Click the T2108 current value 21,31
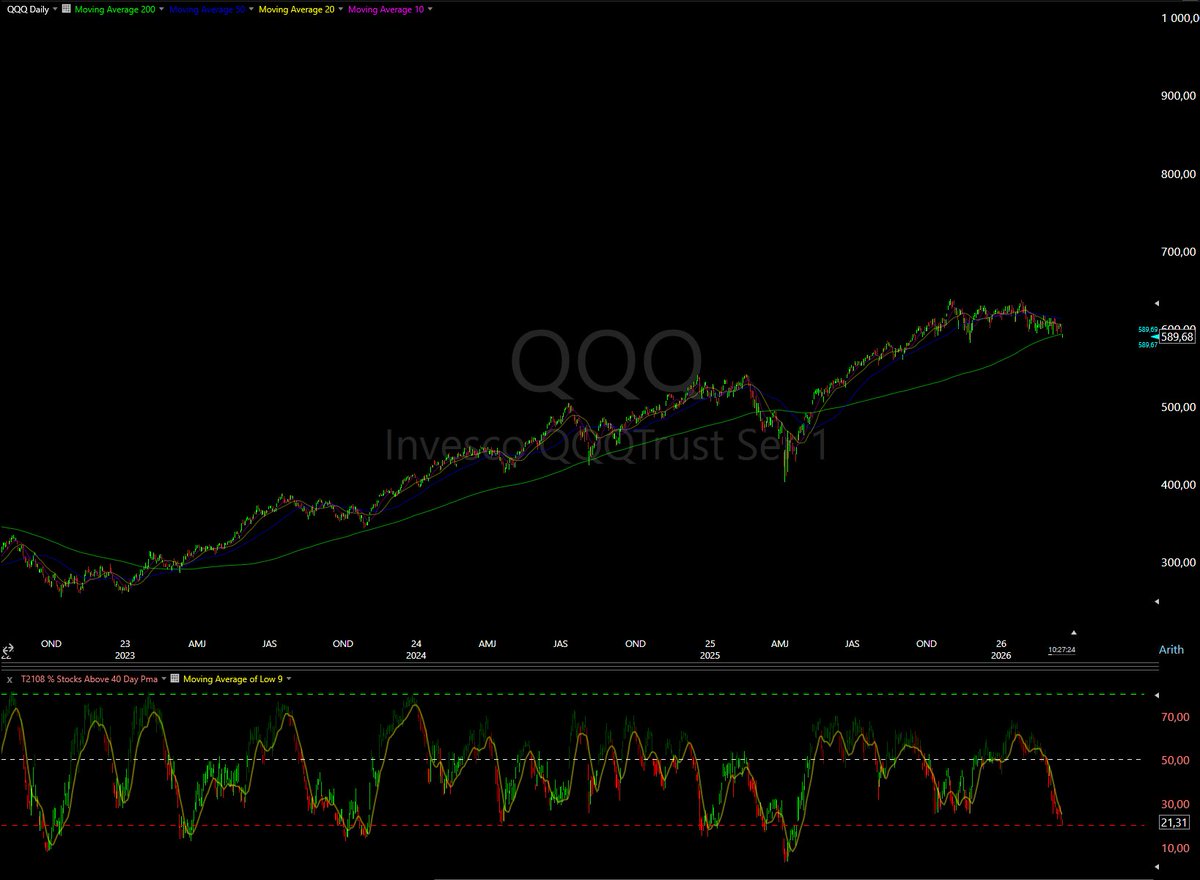Viewport: 1200px width, 880px height. point(1173,822)
